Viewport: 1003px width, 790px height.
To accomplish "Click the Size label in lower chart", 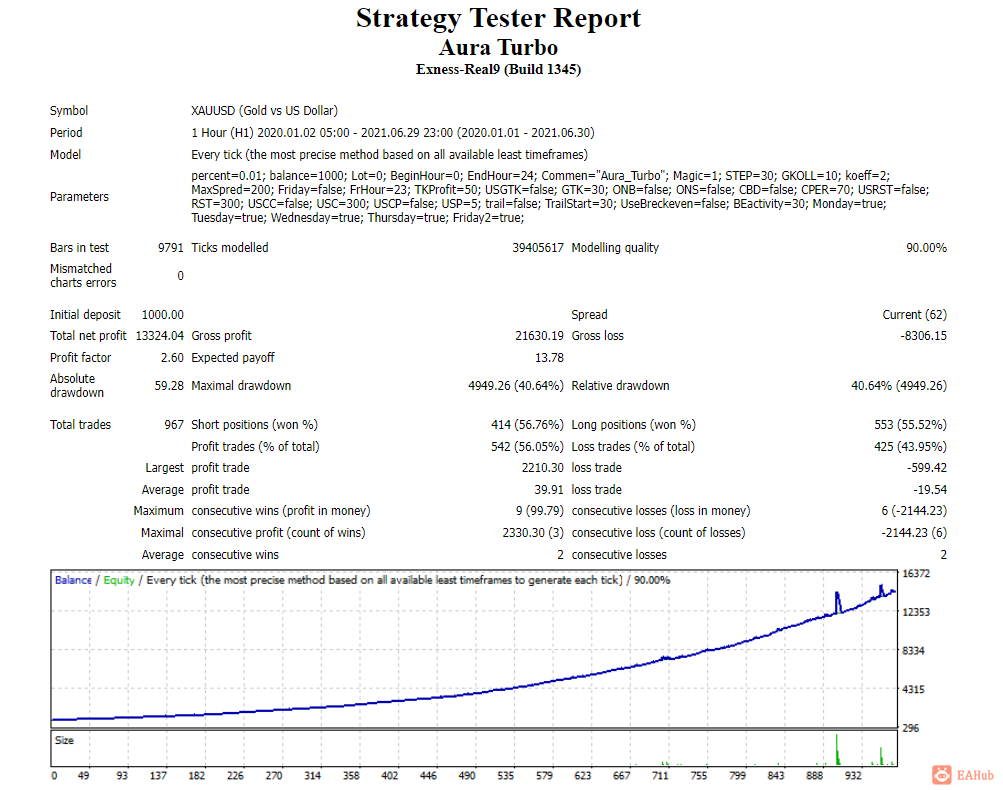I will tap(64, 740).
